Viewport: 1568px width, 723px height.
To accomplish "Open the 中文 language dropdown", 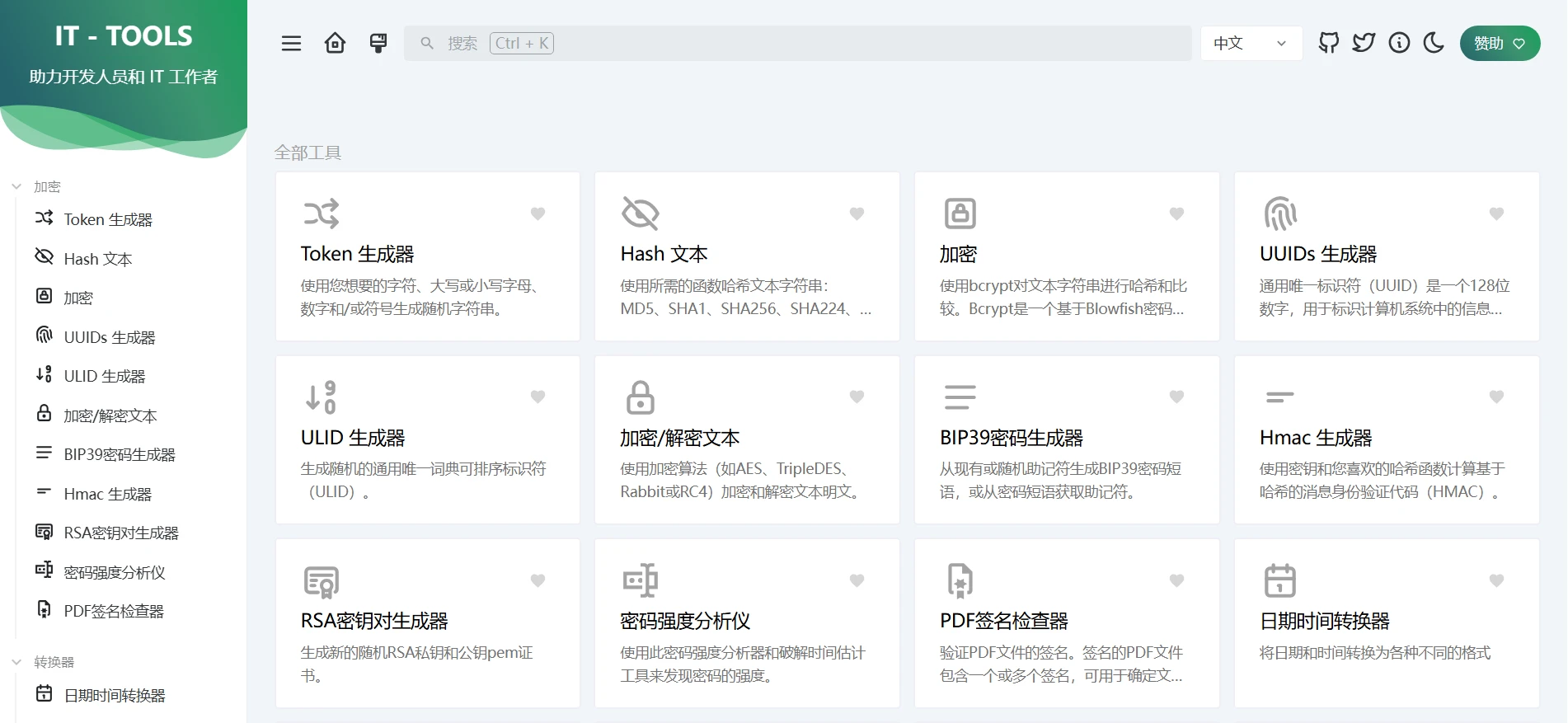I will (x=1251, y=44).
